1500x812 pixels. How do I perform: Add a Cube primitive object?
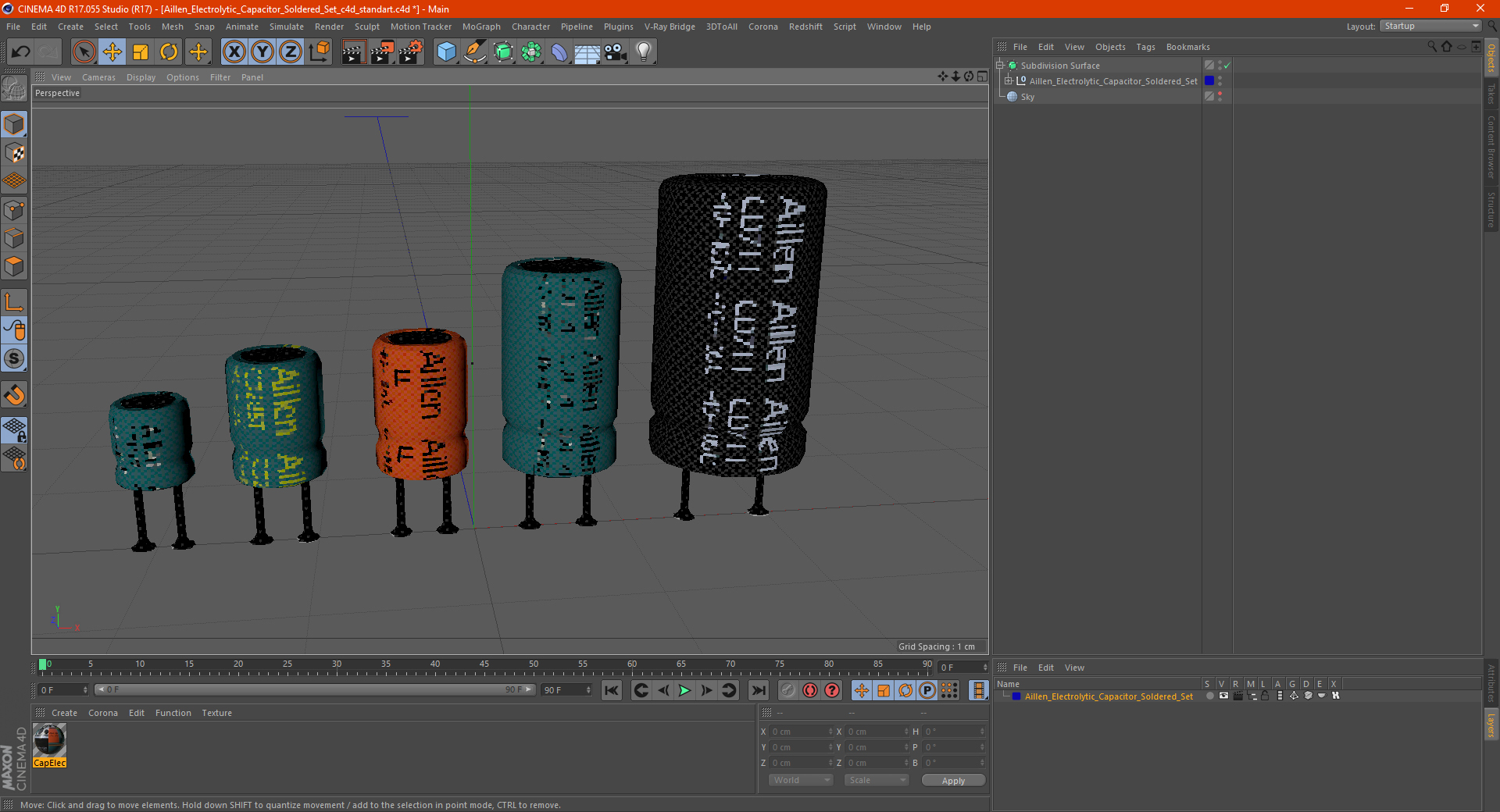(x=447, y=52)
